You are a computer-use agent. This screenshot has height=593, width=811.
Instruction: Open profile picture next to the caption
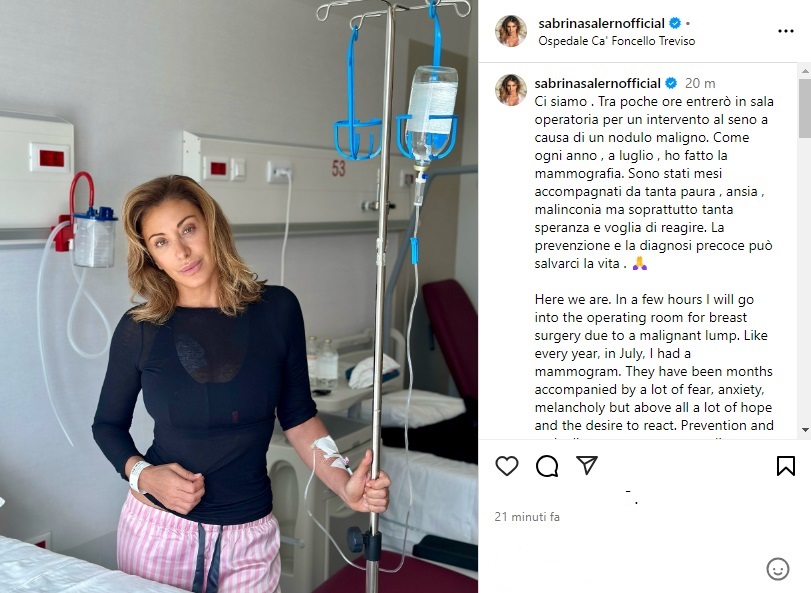pyautogui.click(x=511, y=90)
